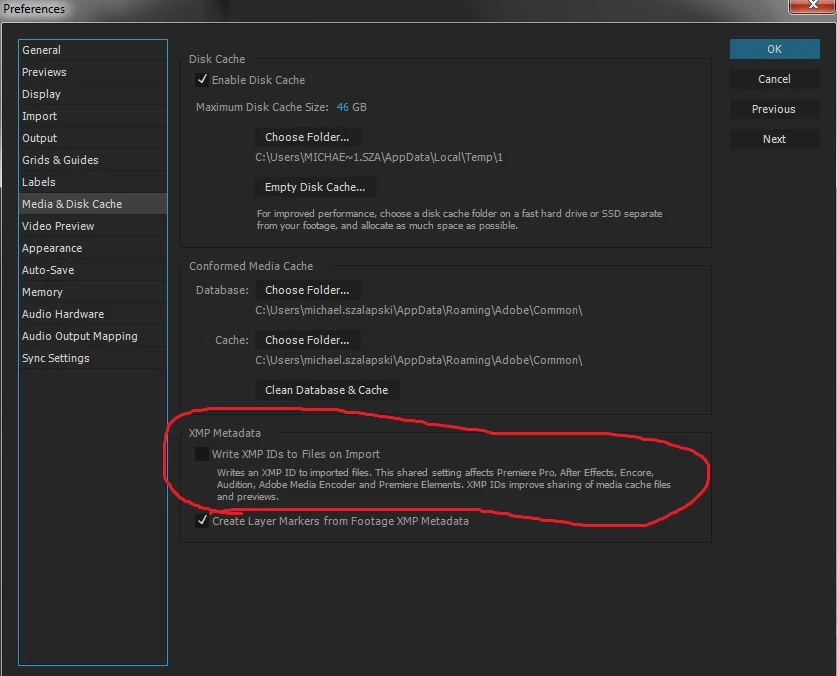
Task: Select Memory in the category list
Action: pos(93,292)
